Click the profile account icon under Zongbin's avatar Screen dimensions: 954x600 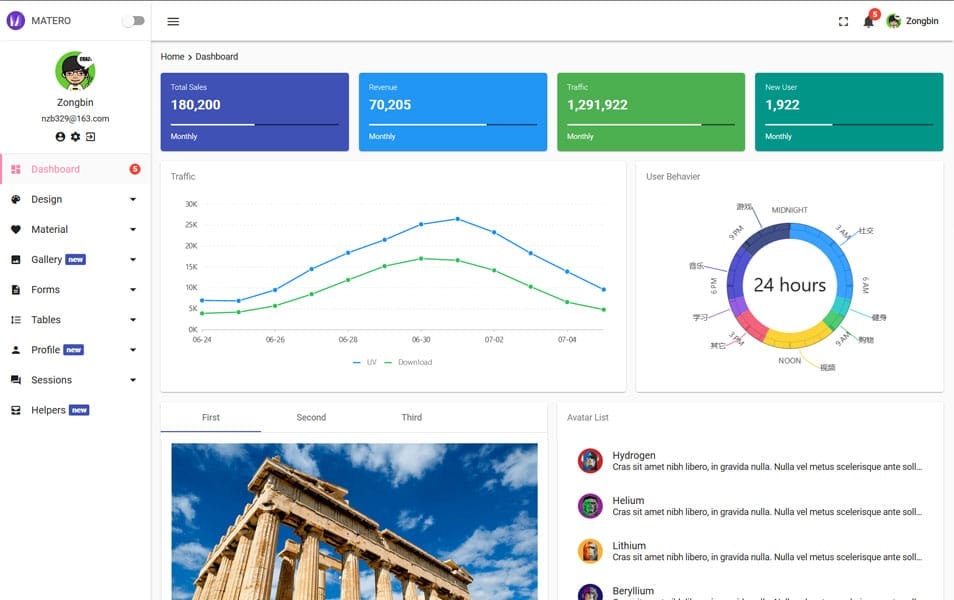click(58, 136)
